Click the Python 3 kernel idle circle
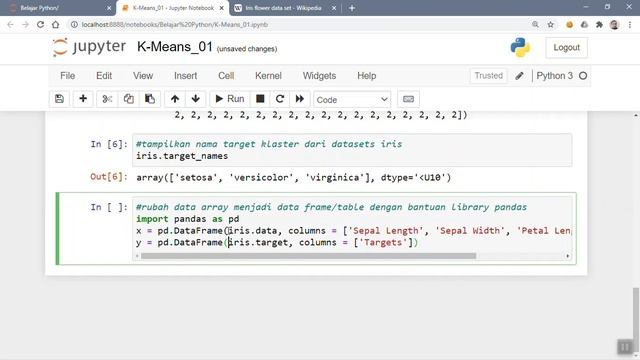 [x=583, y=76]
